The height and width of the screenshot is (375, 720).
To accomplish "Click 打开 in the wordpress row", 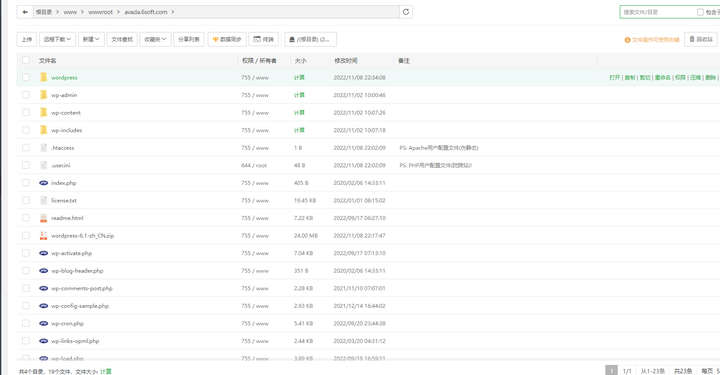I will 614,78.
